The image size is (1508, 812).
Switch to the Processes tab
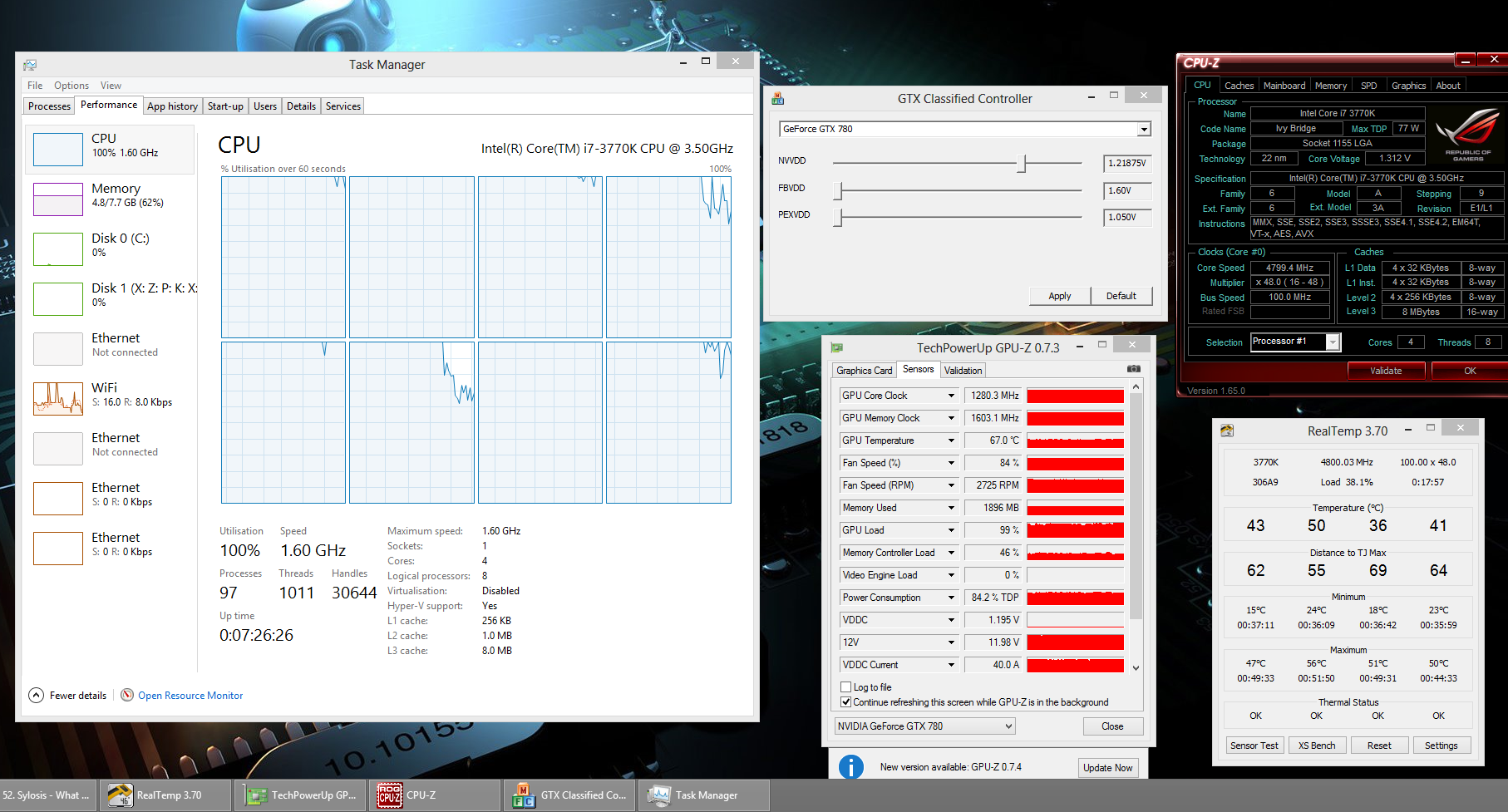coord(49,106)
